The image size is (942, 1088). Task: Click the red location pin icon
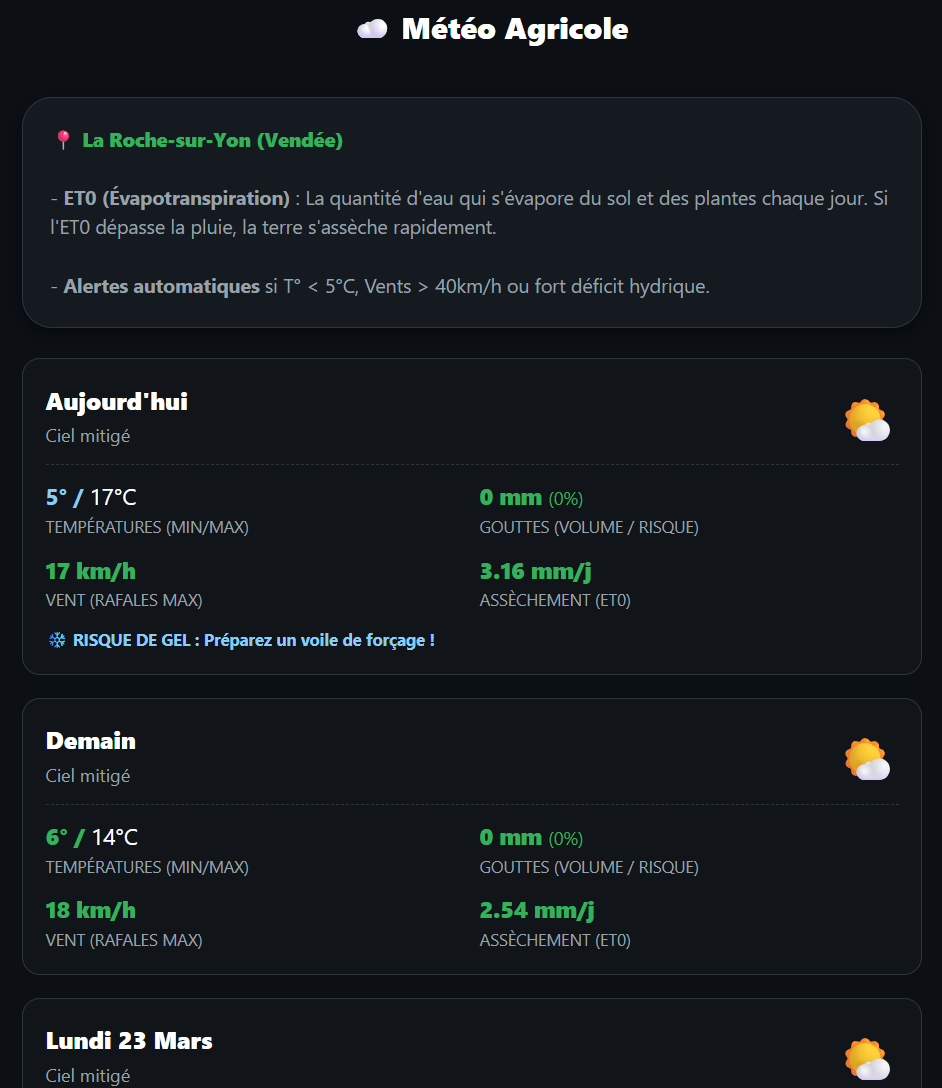(x=63, y=141)
